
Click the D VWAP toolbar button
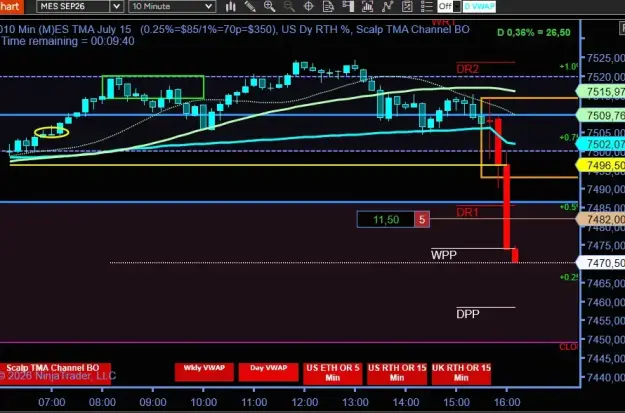click(x=479, y=6)
